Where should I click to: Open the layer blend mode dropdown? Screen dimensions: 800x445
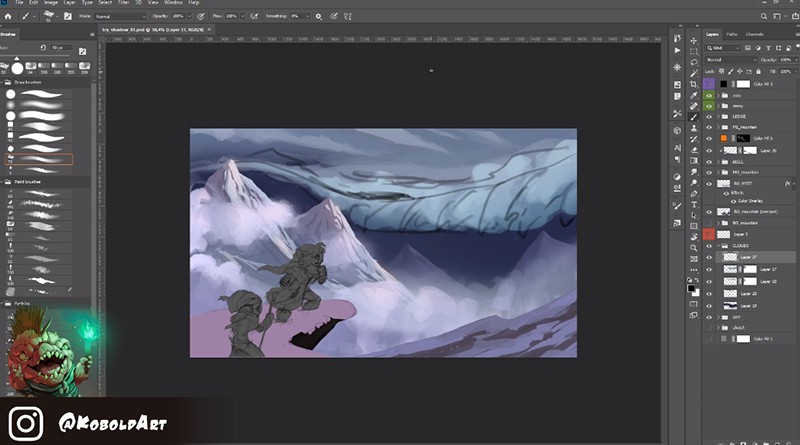(x=731, y=60)
